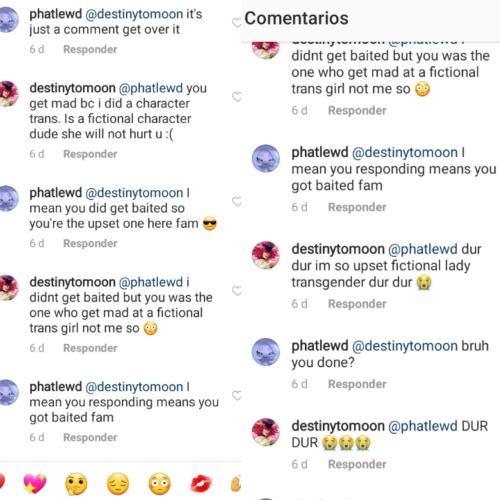Insert the kiss lips emoji
Viewport: 500px width, 500px height.
[x=201, y=484]
